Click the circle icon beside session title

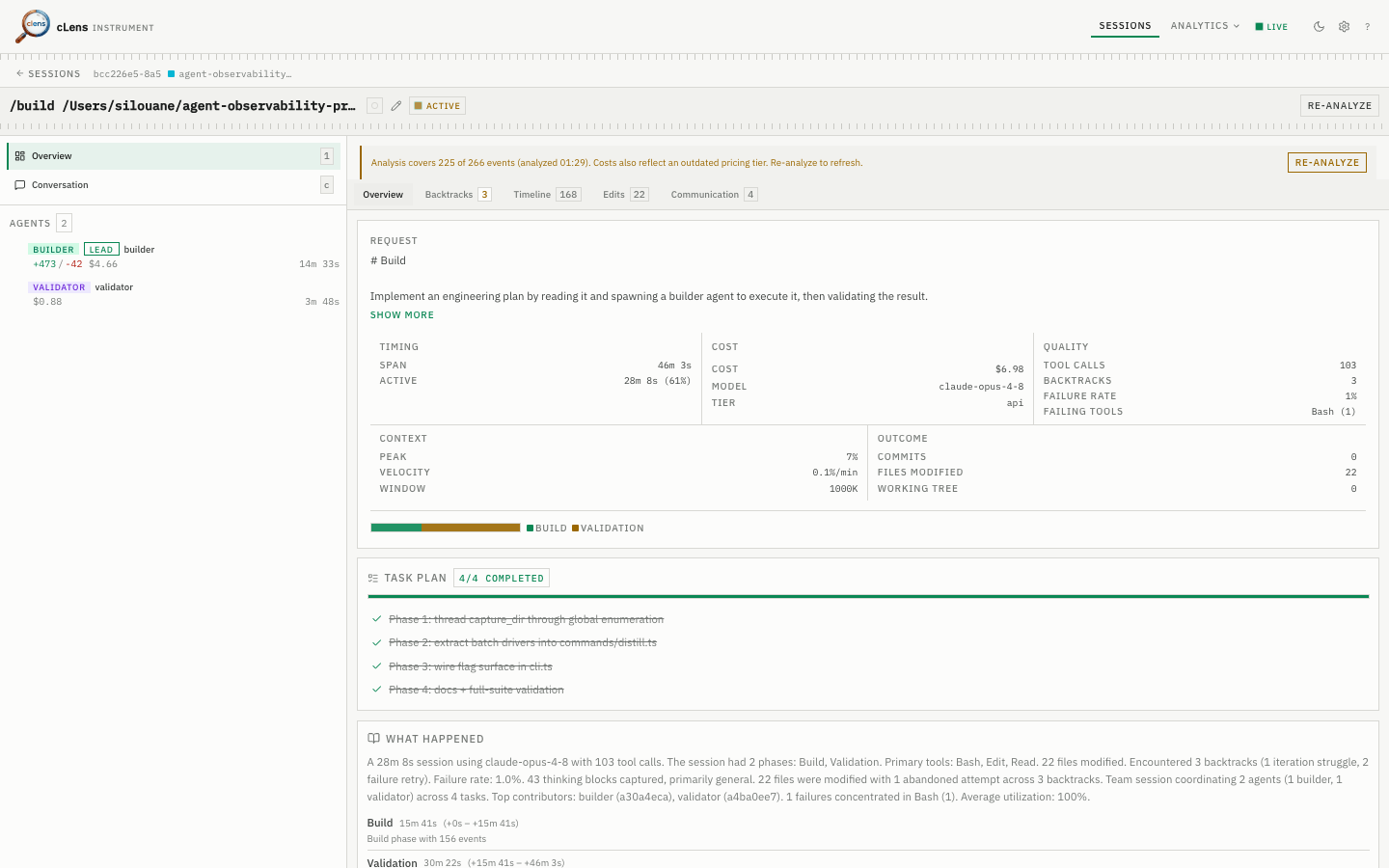pos(374,106)
